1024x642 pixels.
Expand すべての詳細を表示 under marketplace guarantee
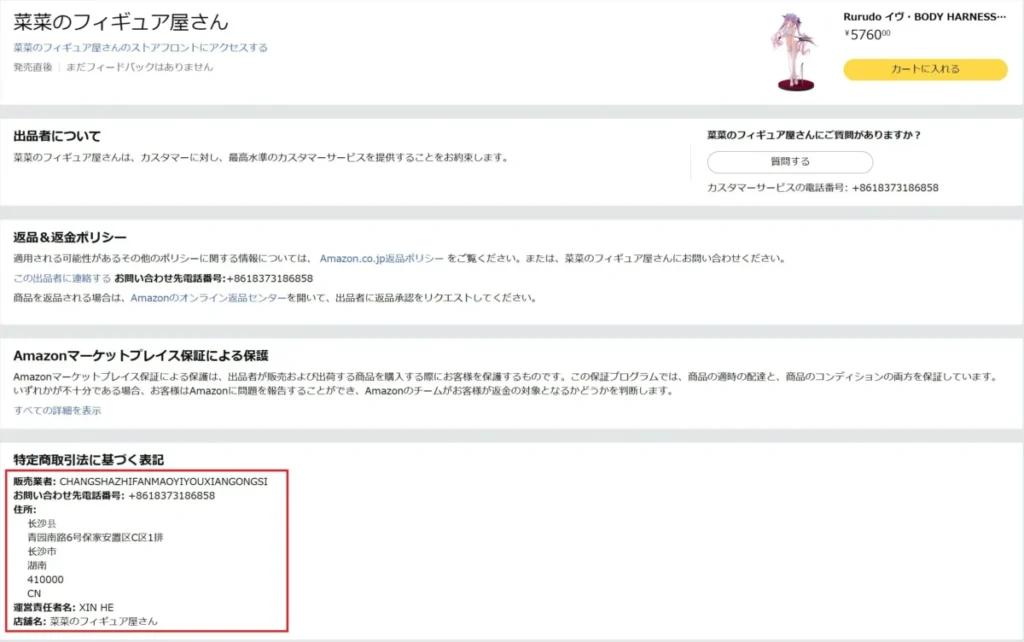[57, 410]
